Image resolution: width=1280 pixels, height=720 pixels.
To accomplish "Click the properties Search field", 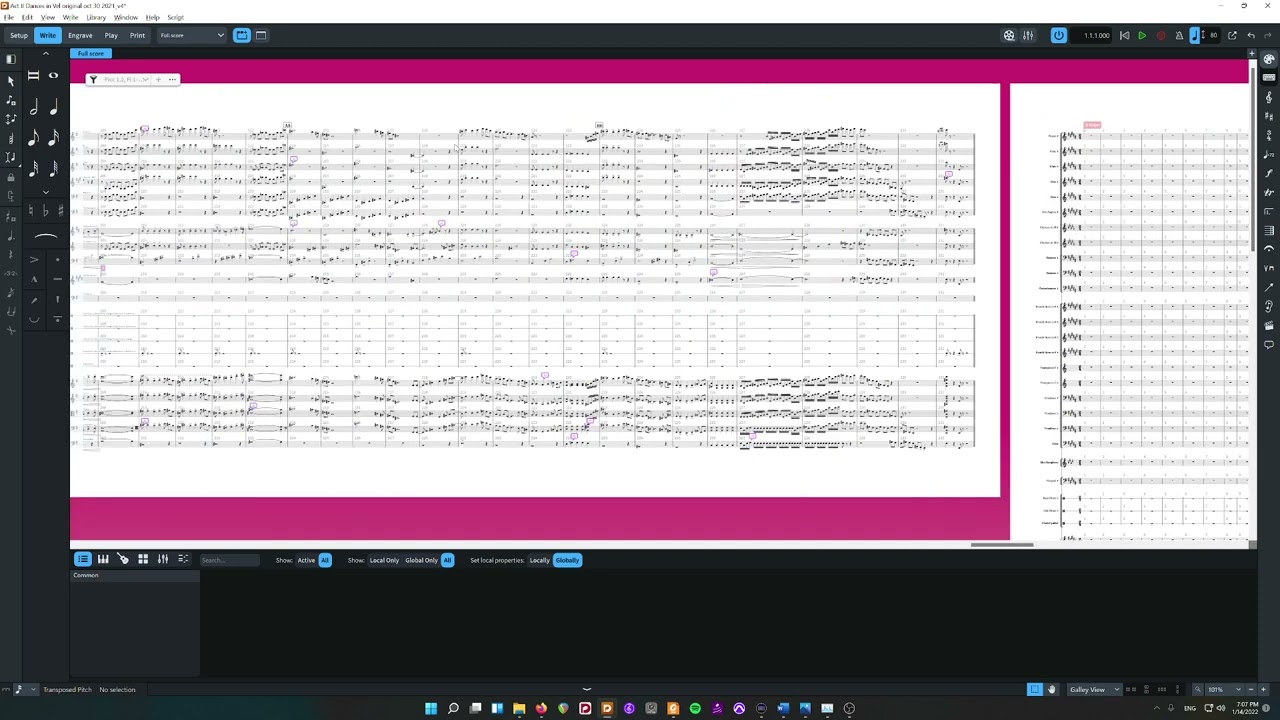I will coord(230,560).
